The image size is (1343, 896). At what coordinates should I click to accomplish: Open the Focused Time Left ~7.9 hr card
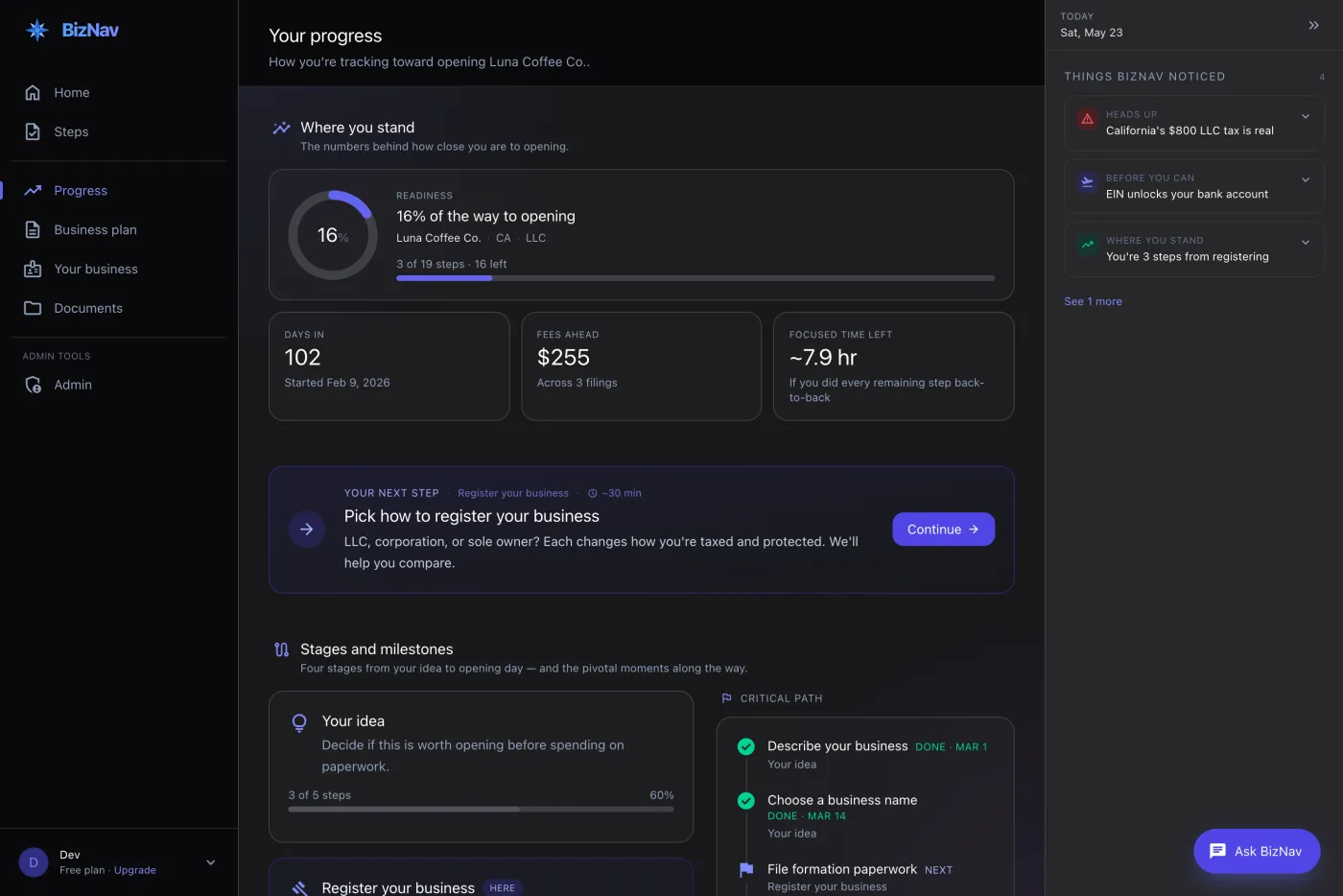click(x=893, y=366)
